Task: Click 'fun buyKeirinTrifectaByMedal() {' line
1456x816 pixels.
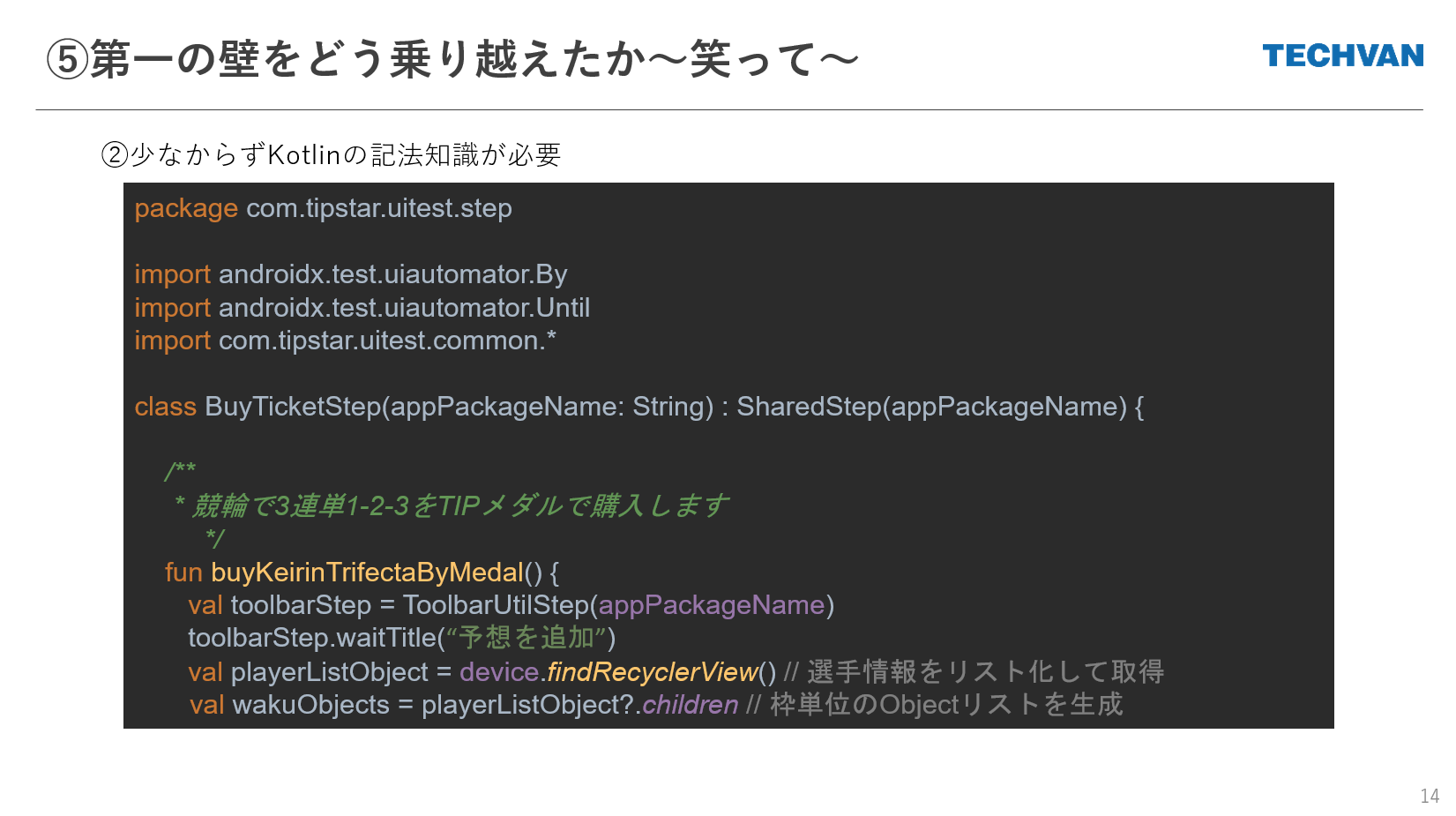Action: (x=362, y=573)
